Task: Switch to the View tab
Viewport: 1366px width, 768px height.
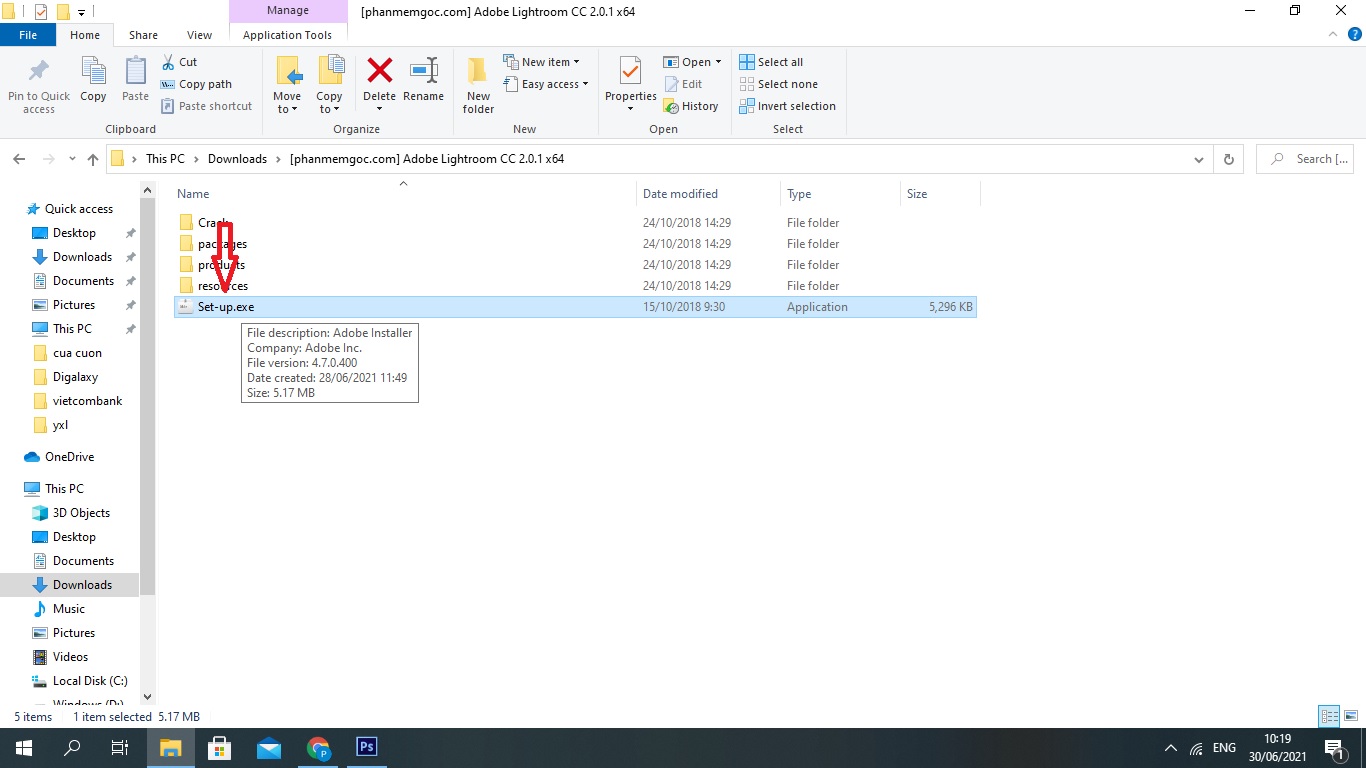Action: pos(199,35)
